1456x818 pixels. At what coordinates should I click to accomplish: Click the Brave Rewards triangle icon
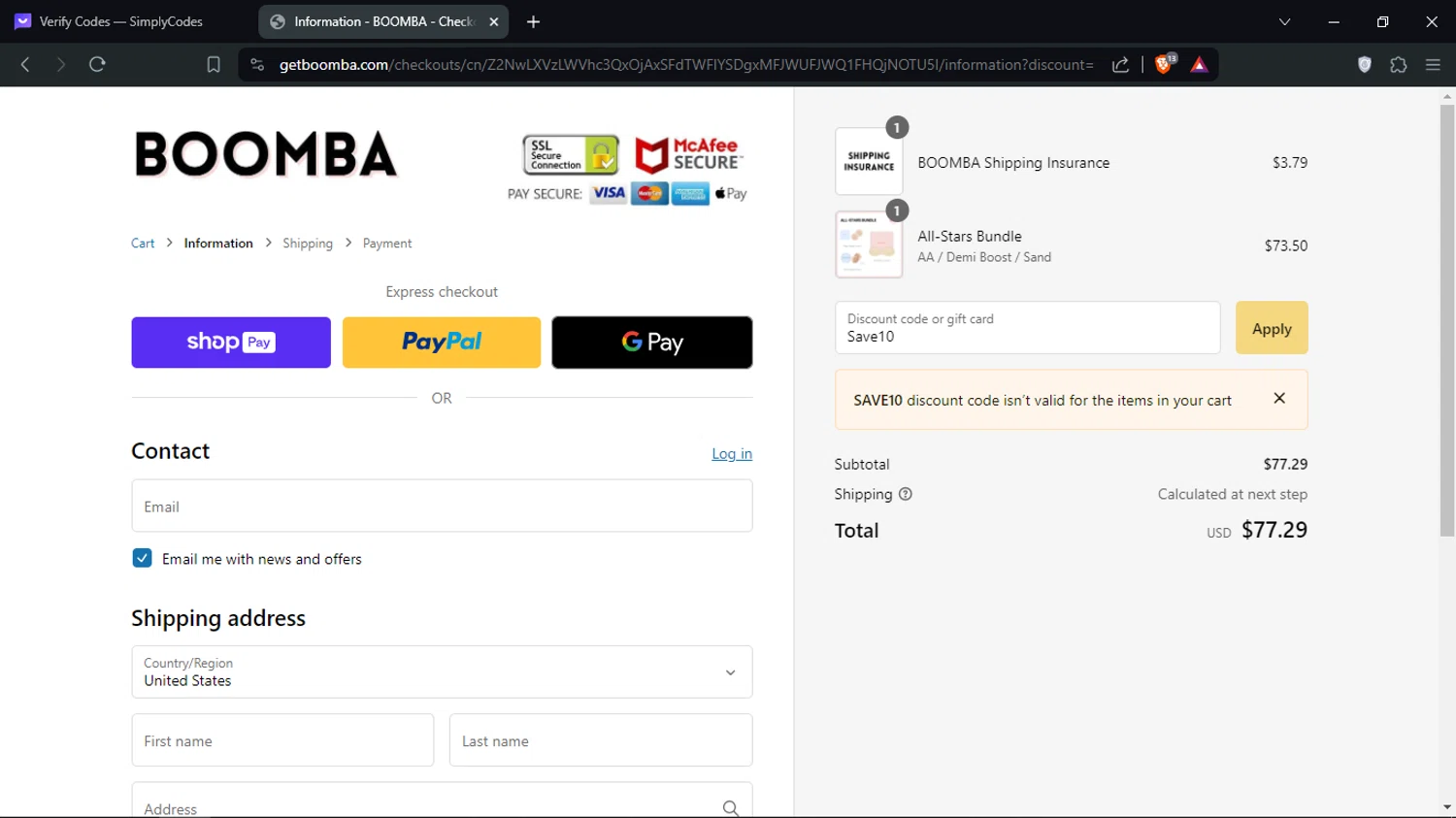[x=1199, y=64]
